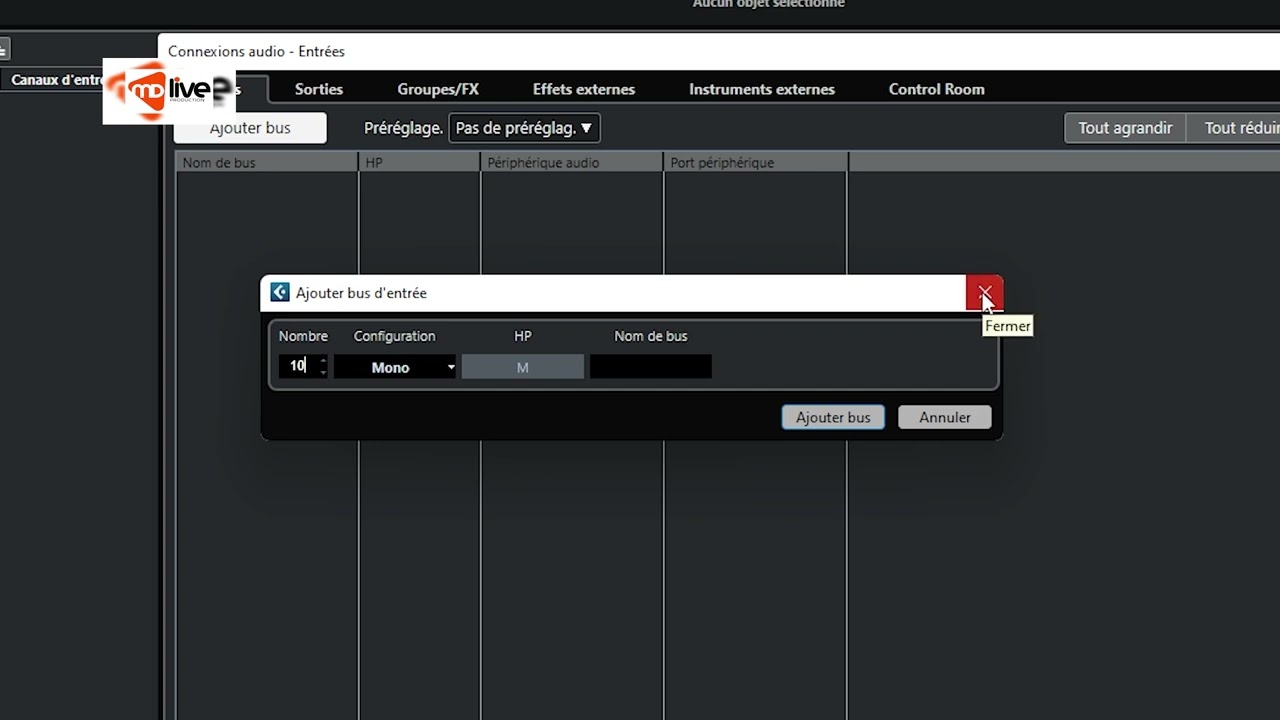Open the Instruments externes tab
The width and height of the screenshot is (1280, 720).
pyautogui.click(x=762, y=89)
